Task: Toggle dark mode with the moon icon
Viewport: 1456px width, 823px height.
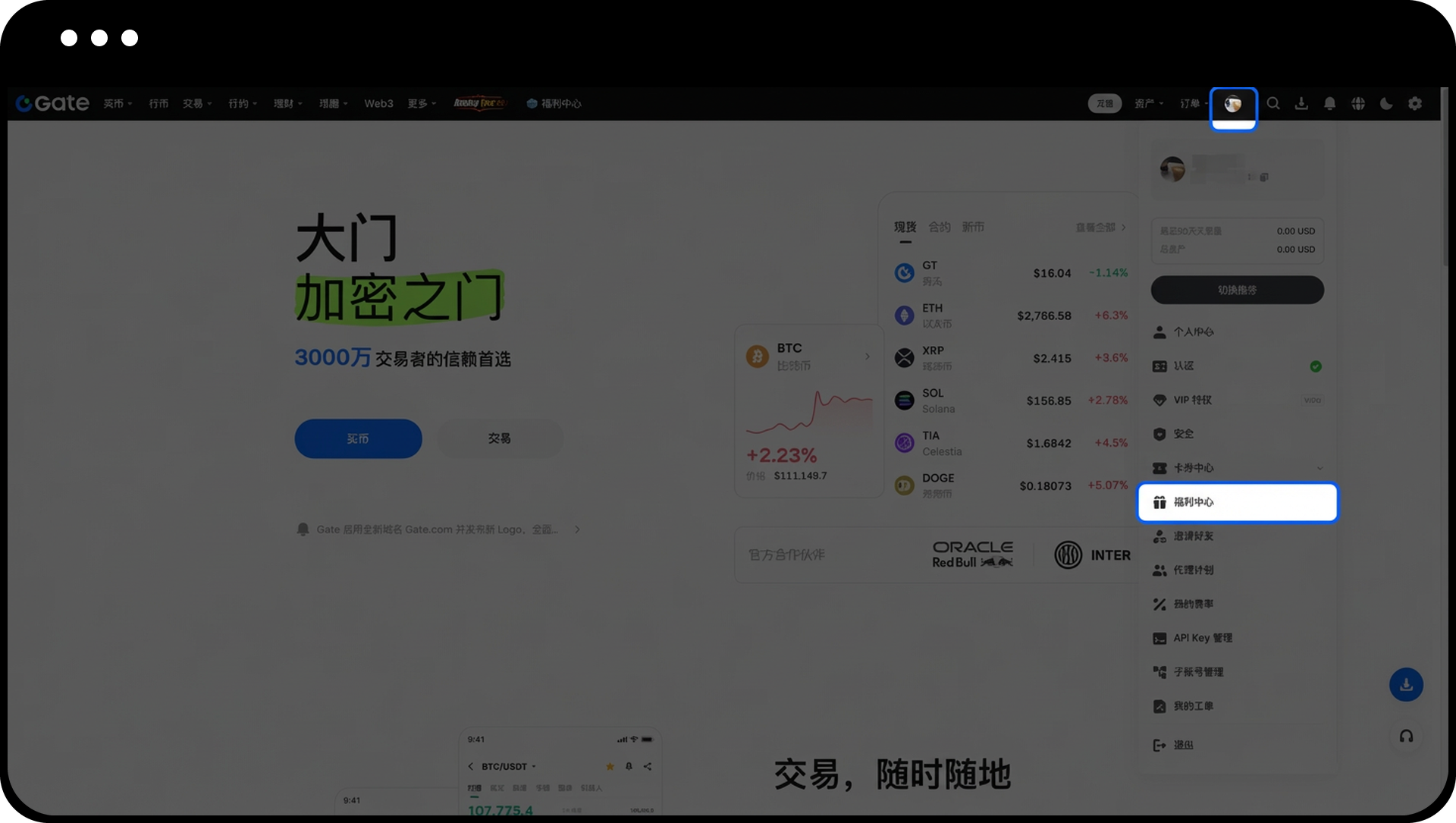Action: pos(1386,104)
